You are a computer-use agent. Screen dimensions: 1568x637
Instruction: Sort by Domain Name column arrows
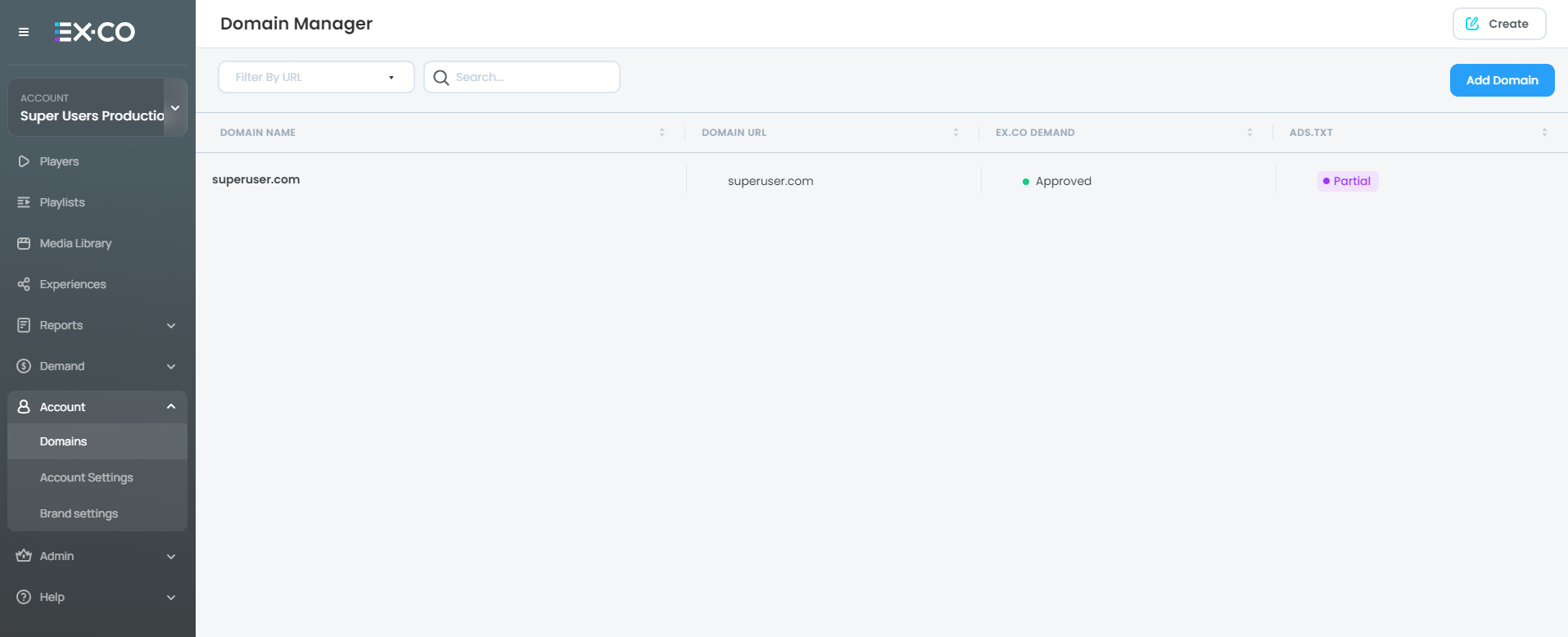[662, 133]
